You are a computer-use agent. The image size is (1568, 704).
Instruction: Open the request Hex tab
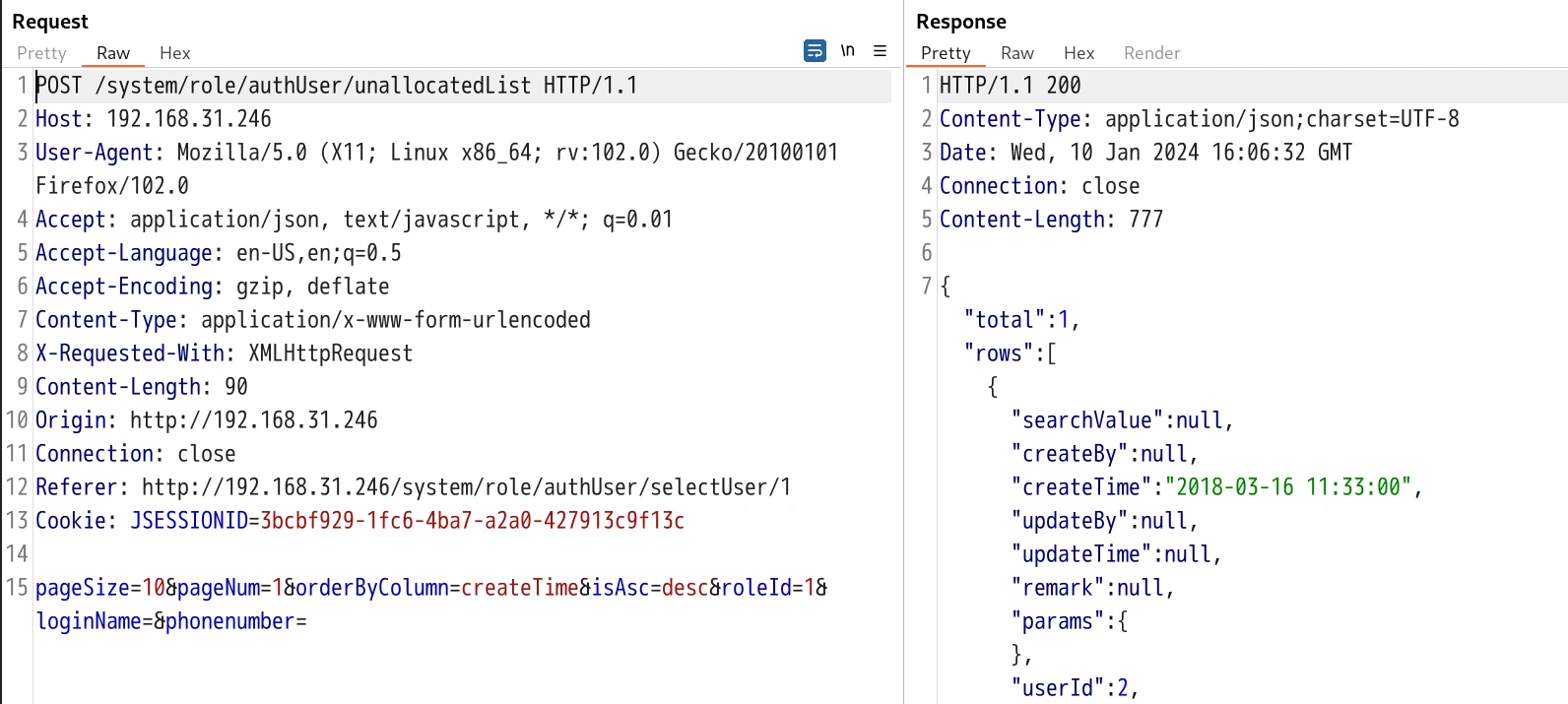coord(174,53)
